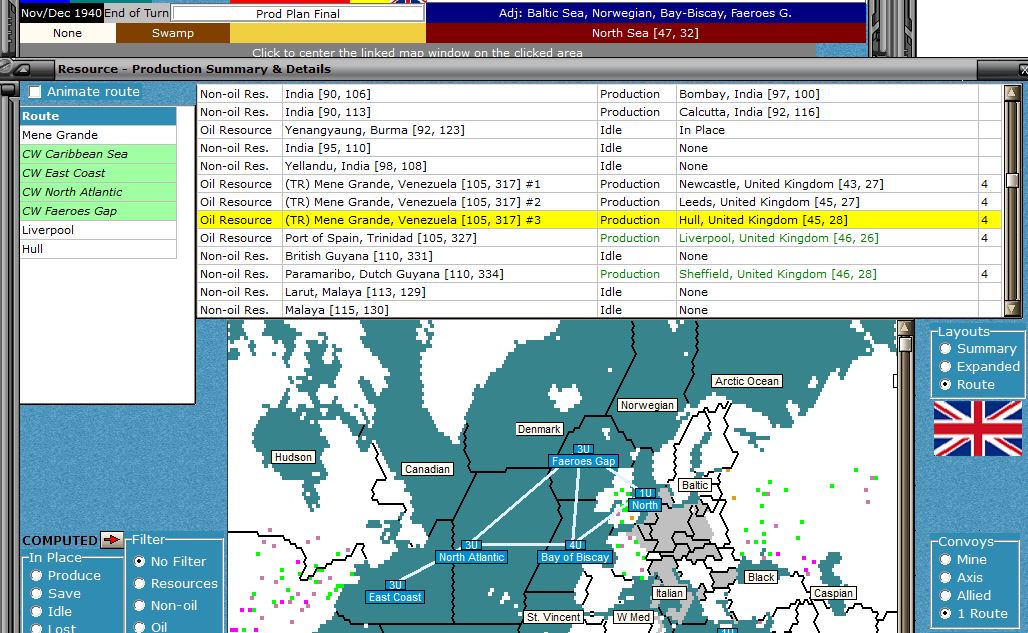
Task: Select Yenangyaung, Burma oil resource row
Action: (599, 130)
